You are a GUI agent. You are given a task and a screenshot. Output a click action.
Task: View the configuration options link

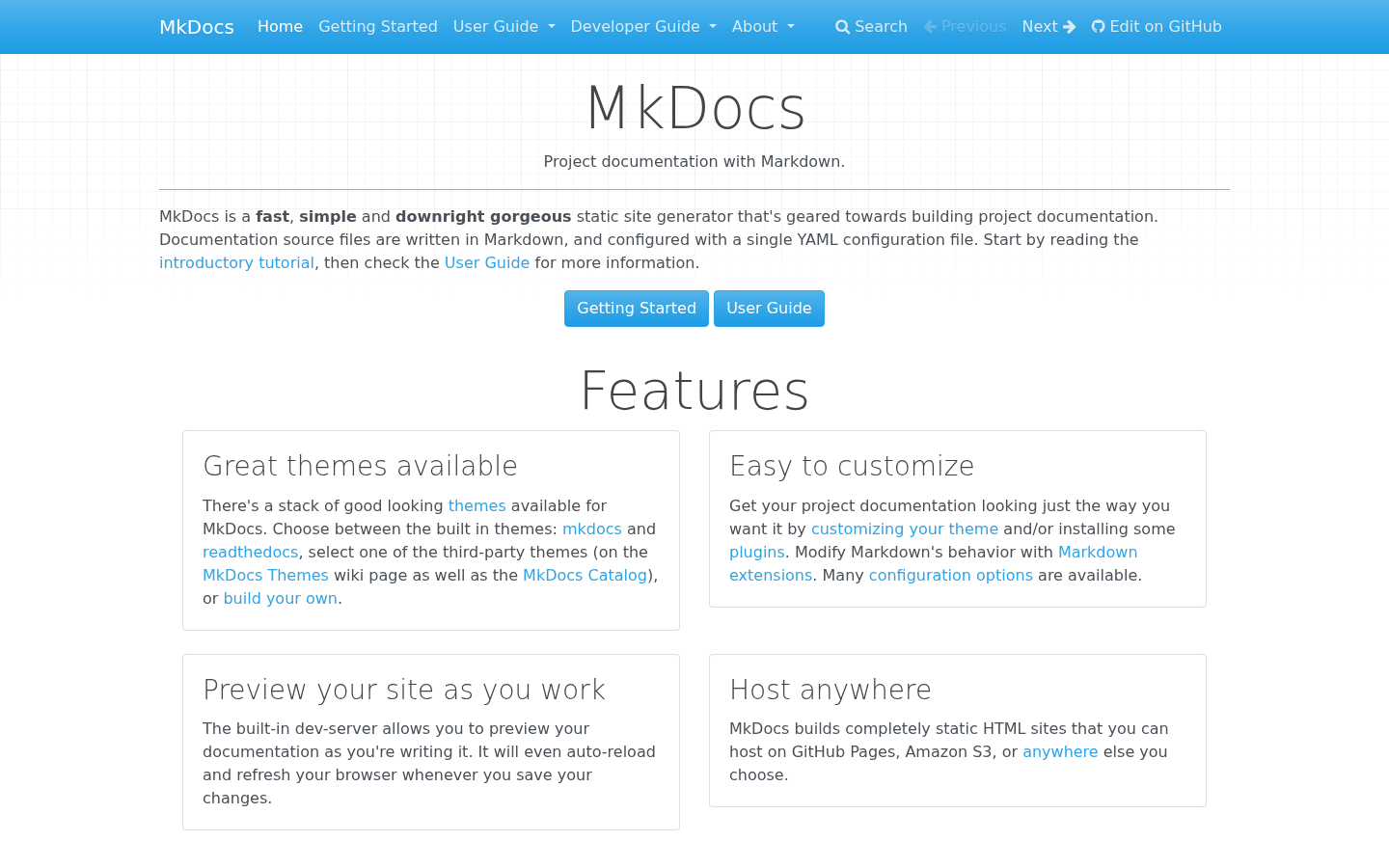click(x=951, y=576)
